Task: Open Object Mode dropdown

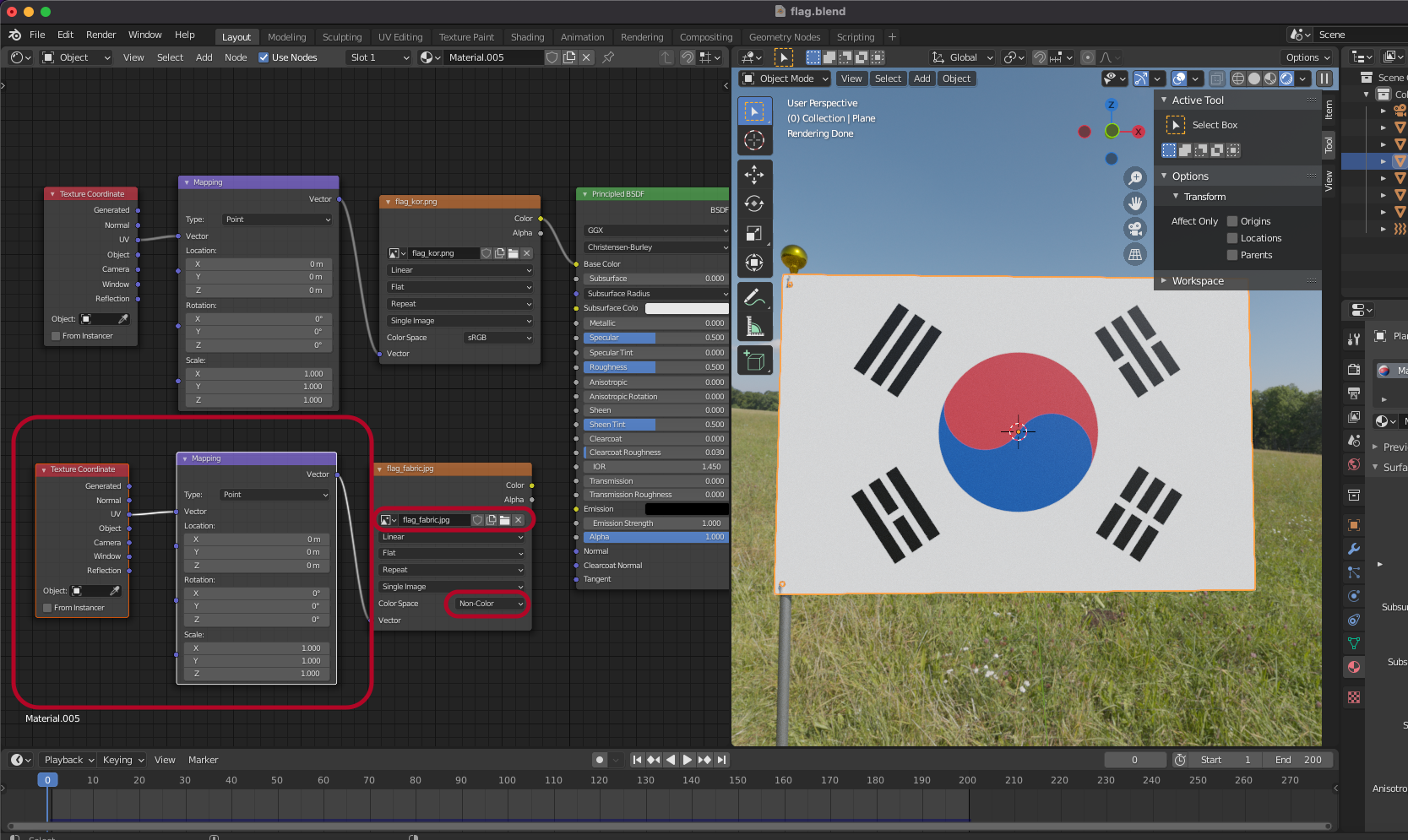Action: tap(786, 79)
